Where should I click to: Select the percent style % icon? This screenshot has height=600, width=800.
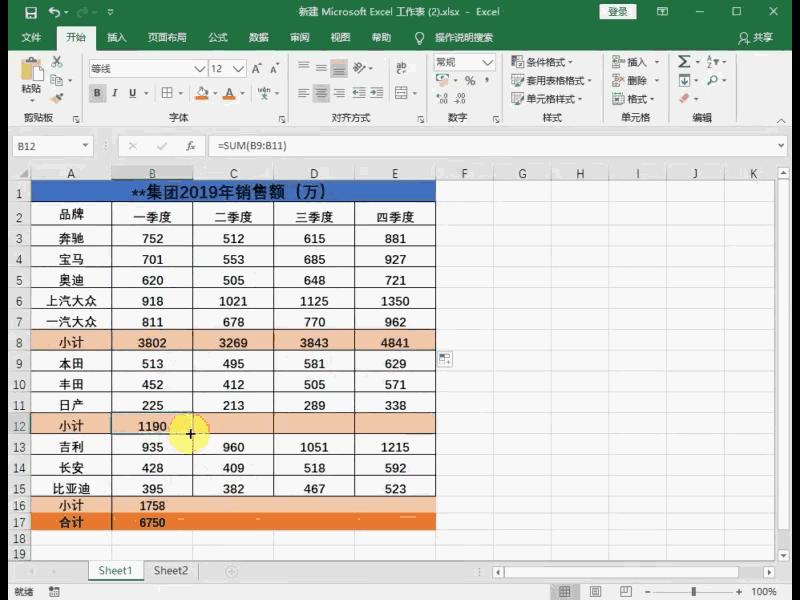471,80
